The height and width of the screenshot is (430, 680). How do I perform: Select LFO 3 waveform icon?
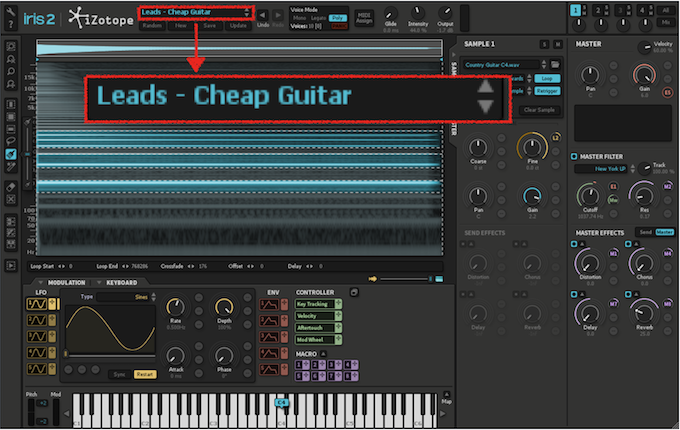pos(37,336)
